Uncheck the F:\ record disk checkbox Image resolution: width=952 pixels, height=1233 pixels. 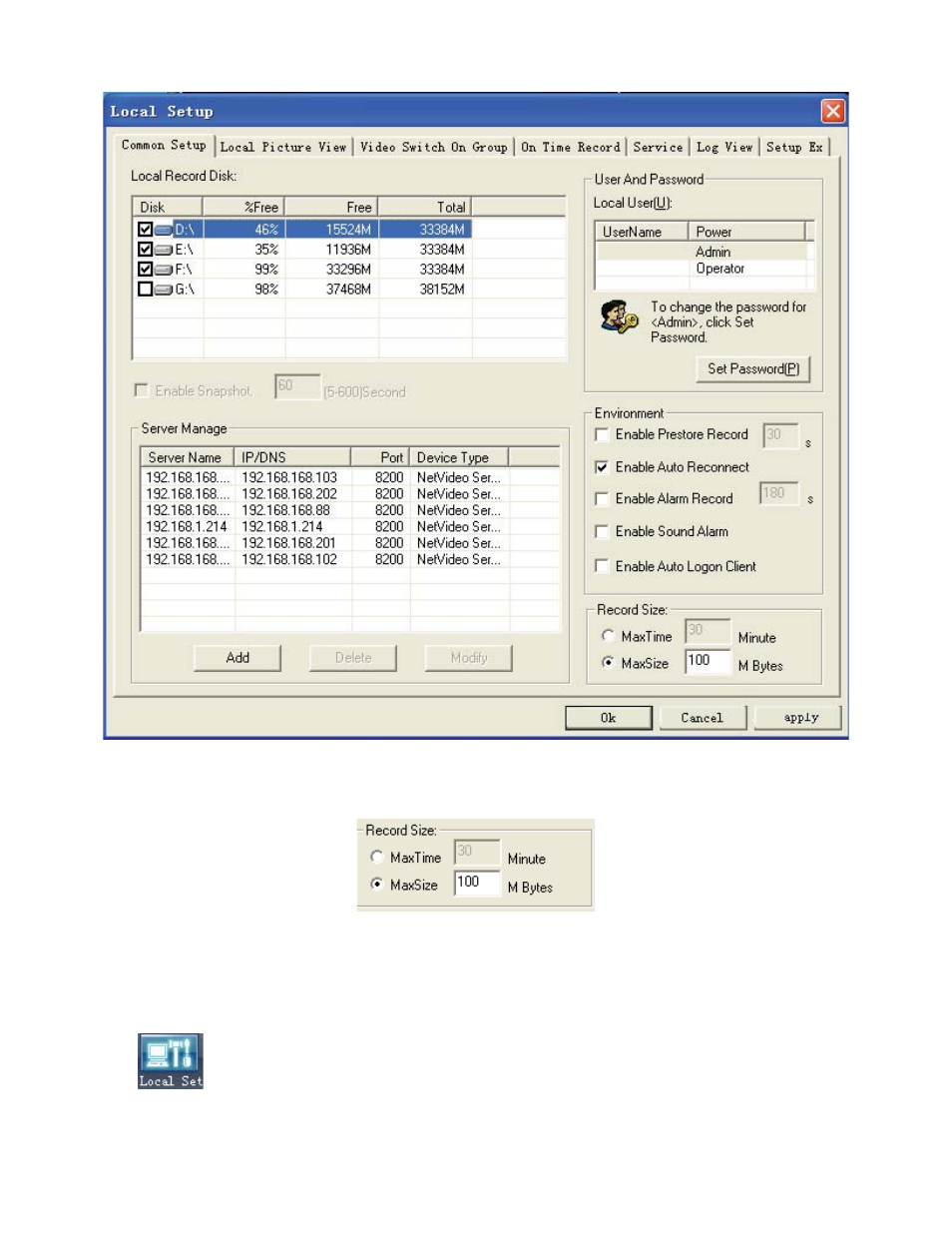(145, 270)
